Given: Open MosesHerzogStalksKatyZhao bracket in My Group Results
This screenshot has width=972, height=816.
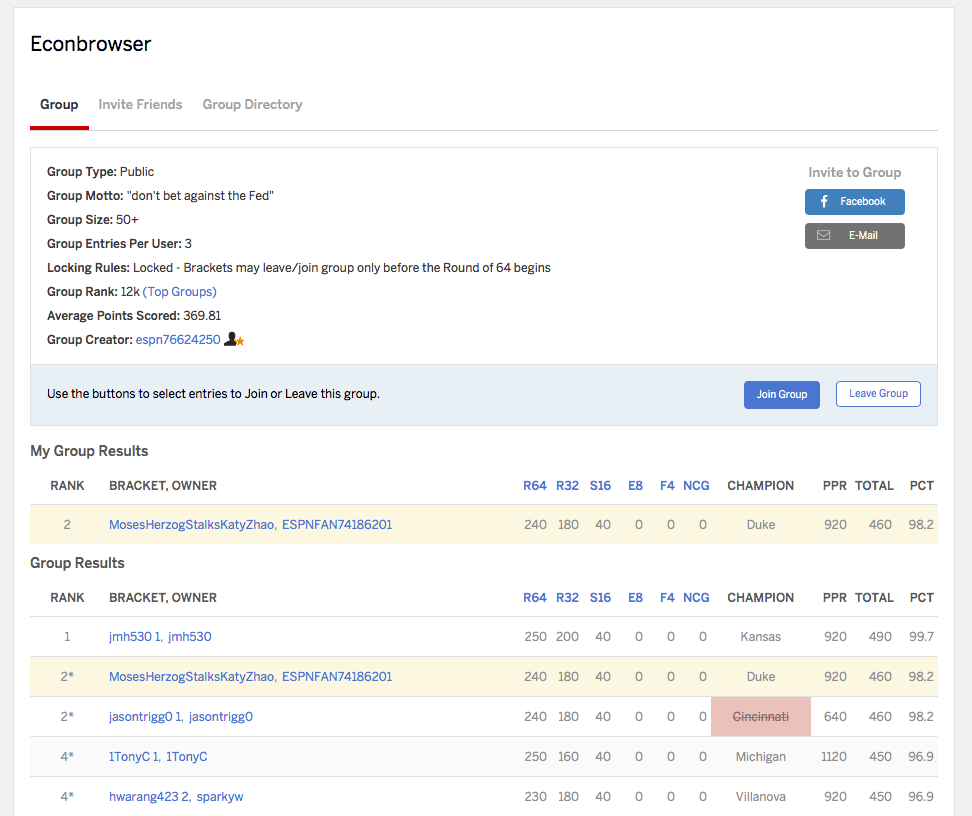Looking at the screenshot, I should 191,525.
